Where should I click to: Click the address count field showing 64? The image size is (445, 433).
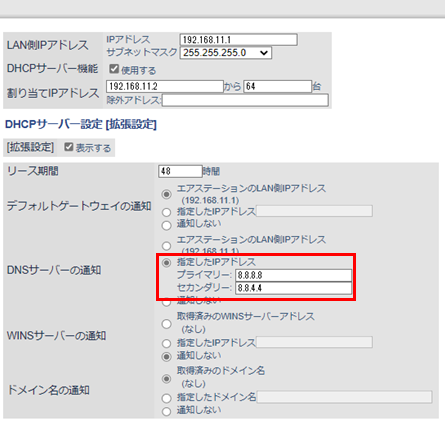pos(277,86)
